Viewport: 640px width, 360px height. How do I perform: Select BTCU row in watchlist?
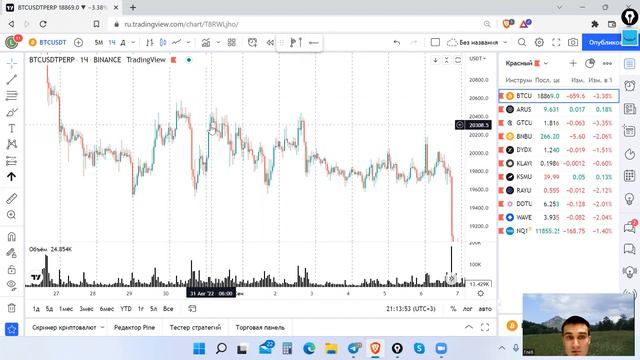(x=559, y=96)
